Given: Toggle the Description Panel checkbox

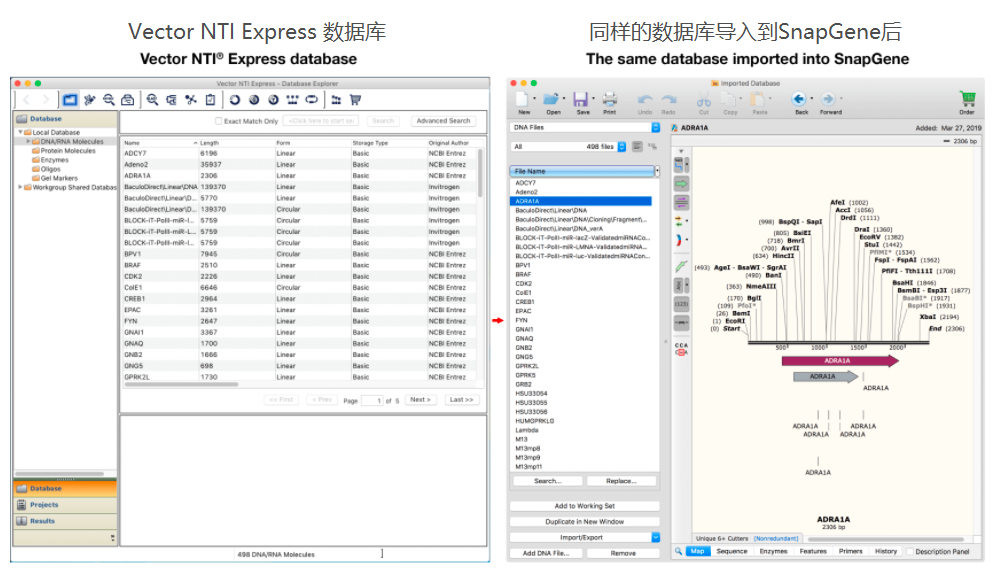Looking at the screenshot, I should [910, 552].
